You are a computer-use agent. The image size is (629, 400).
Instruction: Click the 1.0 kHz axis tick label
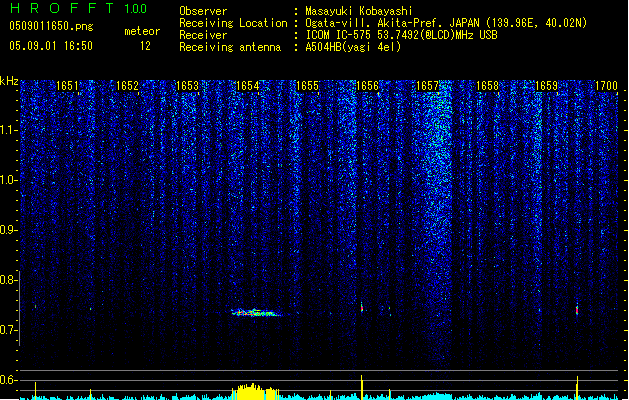tap(9, 180)
